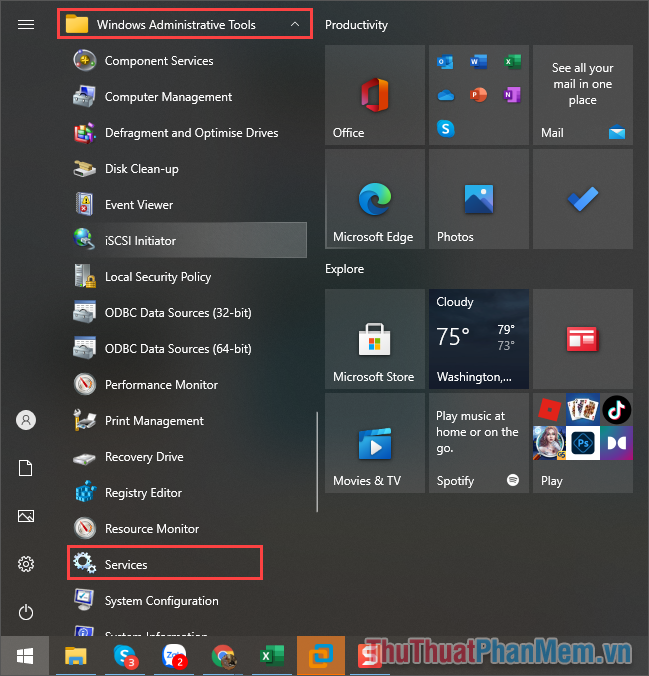
Task: Select iSCSI Initiator
Action: [x=187, y=241]
